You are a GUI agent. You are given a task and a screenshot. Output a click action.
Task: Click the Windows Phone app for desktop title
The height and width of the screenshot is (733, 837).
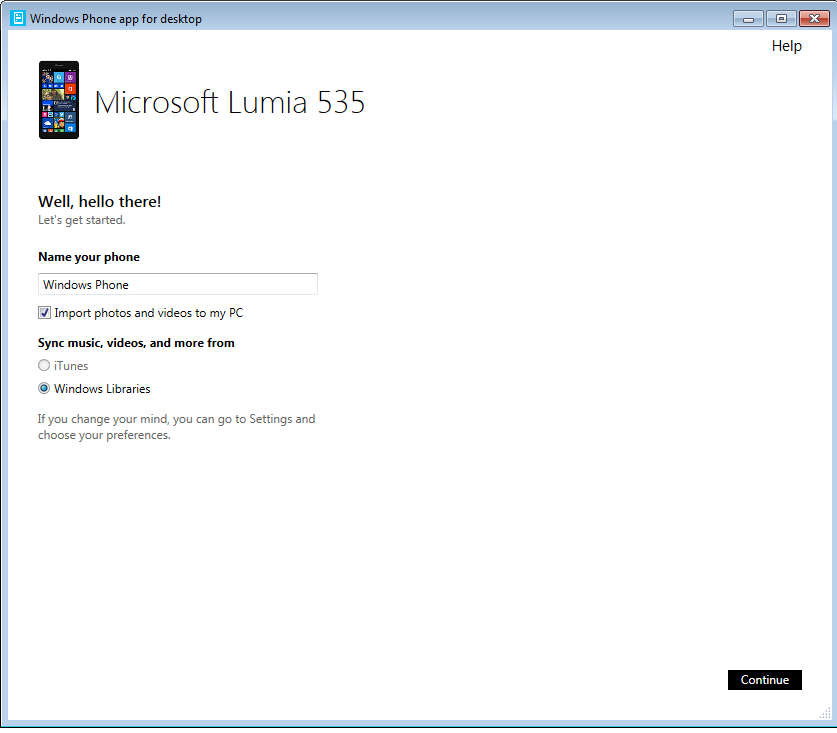coord(115,18)
